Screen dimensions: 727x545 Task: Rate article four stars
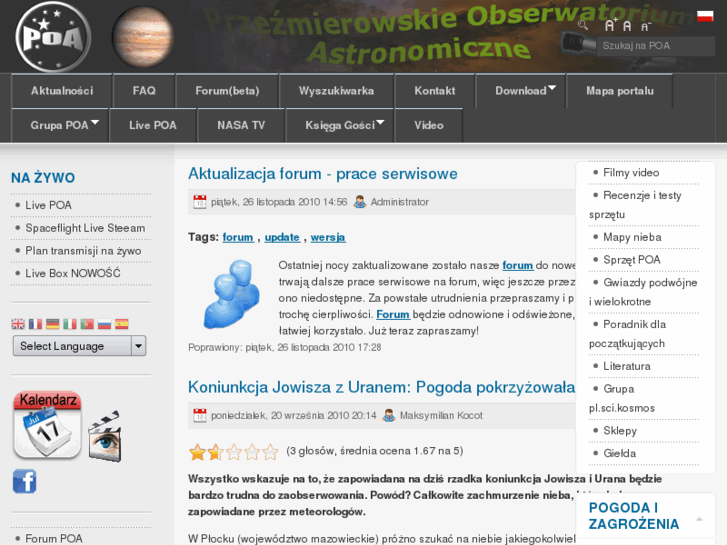(x=252, y=452)
